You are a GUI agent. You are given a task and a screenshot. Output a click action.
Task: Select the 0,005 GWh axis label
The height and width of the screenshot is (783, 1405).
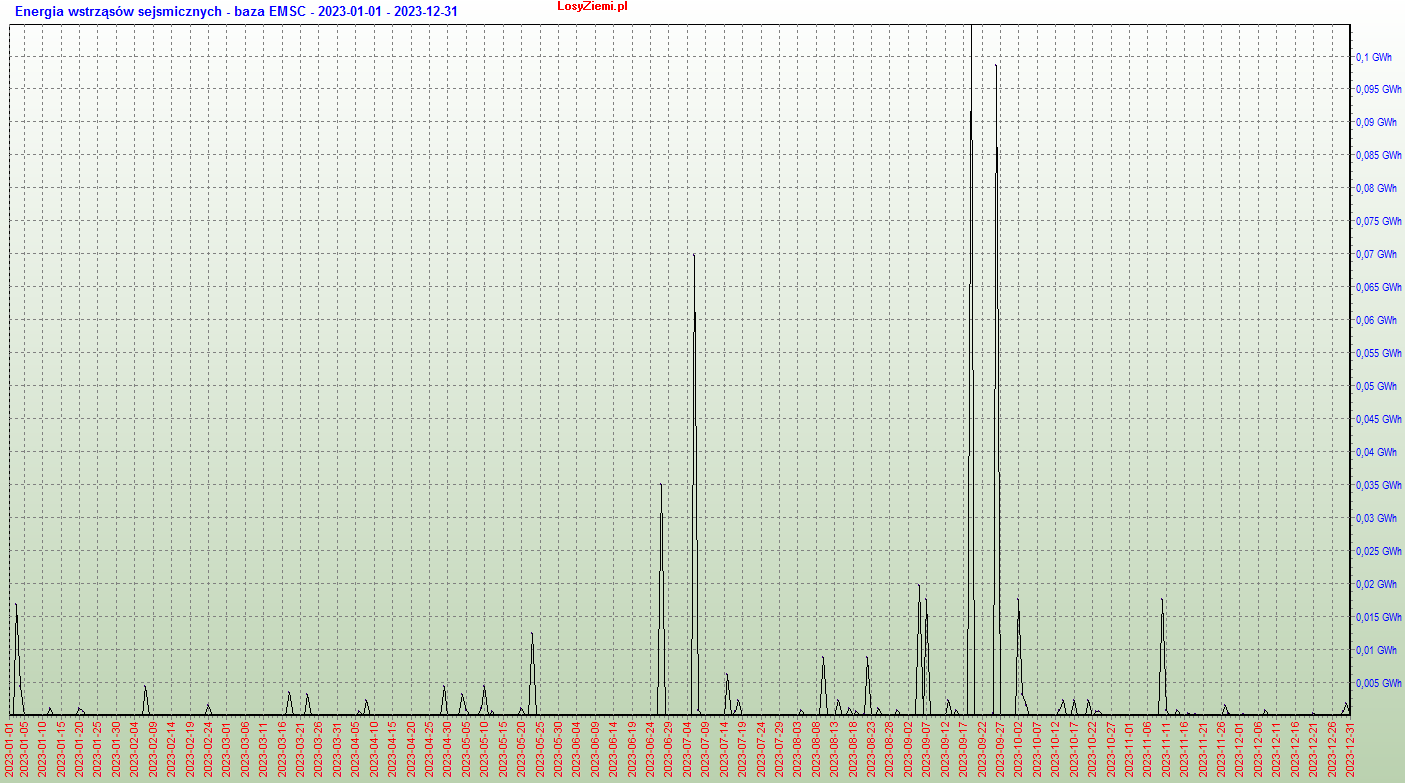tap(1378, 683)
